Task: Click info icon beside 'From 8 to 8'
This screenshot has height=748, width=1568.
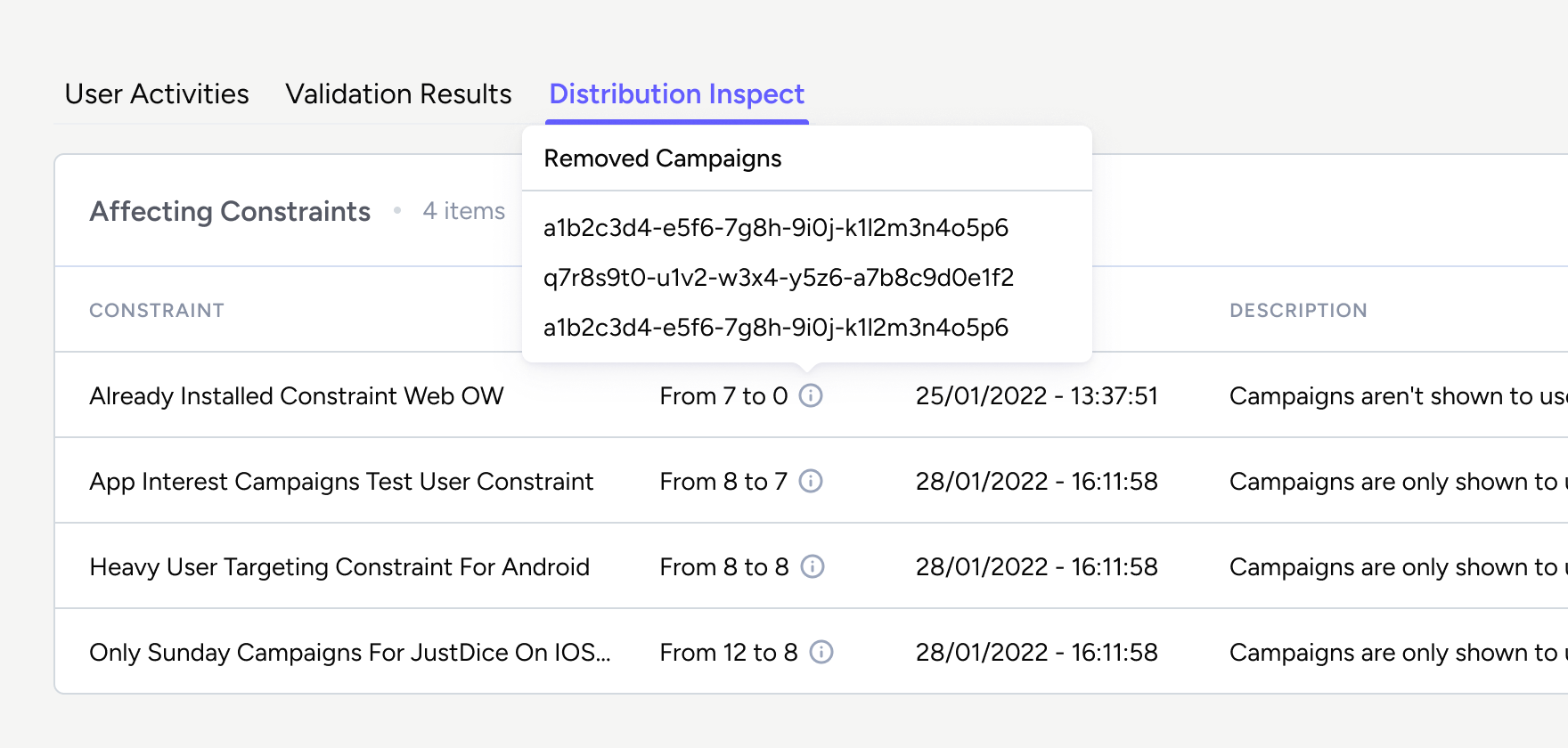Action: (x=812, y=566)
